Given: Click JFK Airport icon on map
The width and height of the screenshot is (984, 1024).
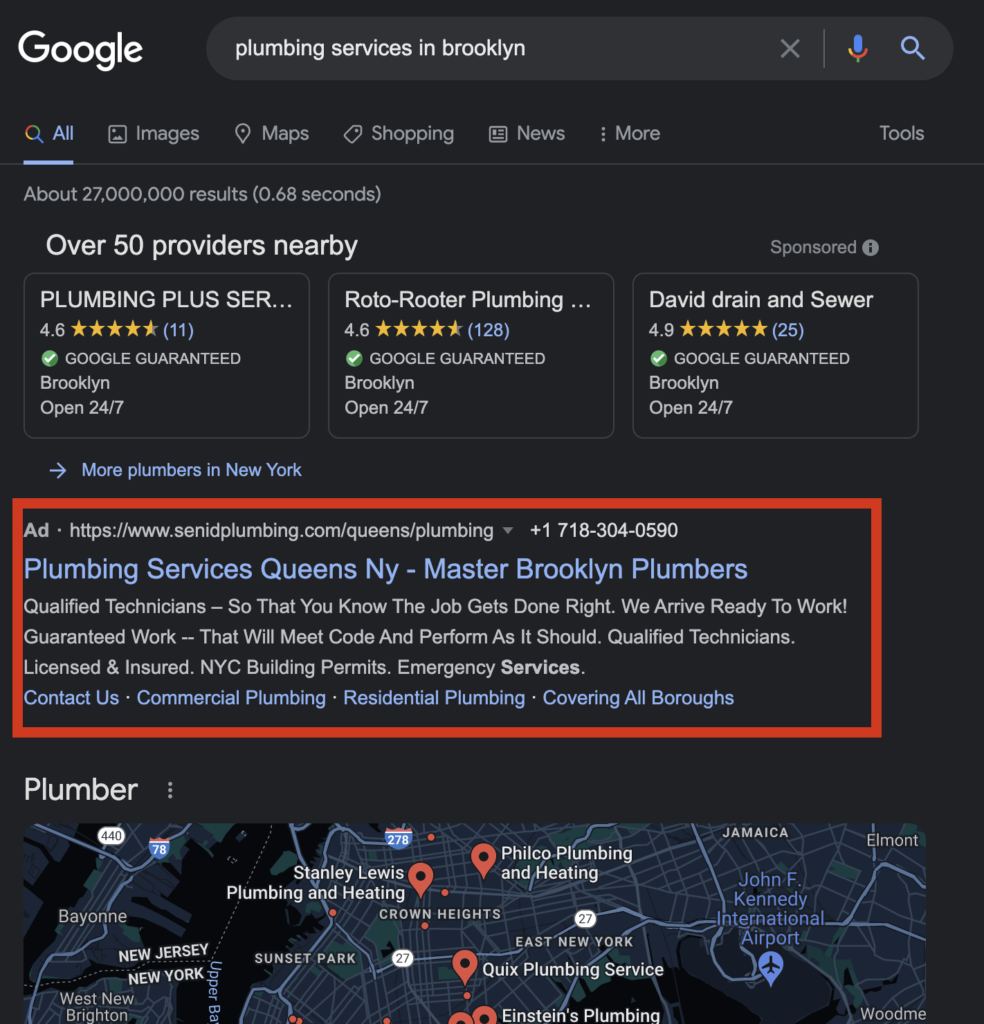Looking at the screenshot, I should (771, 966).
